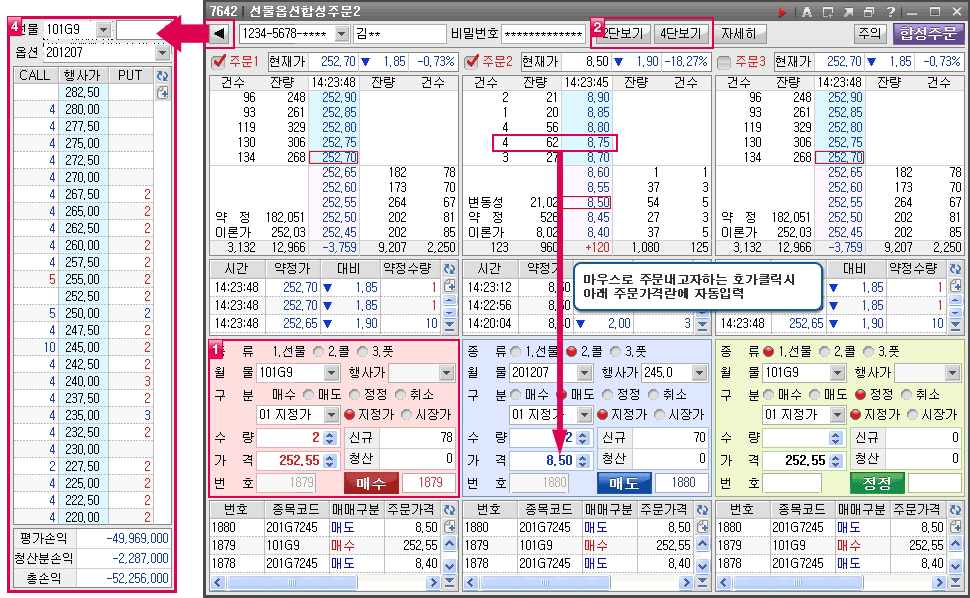The height and width of the screenshot is (598, 970).
Task: Click red 매수 buy button
Action: click(371, 483)
